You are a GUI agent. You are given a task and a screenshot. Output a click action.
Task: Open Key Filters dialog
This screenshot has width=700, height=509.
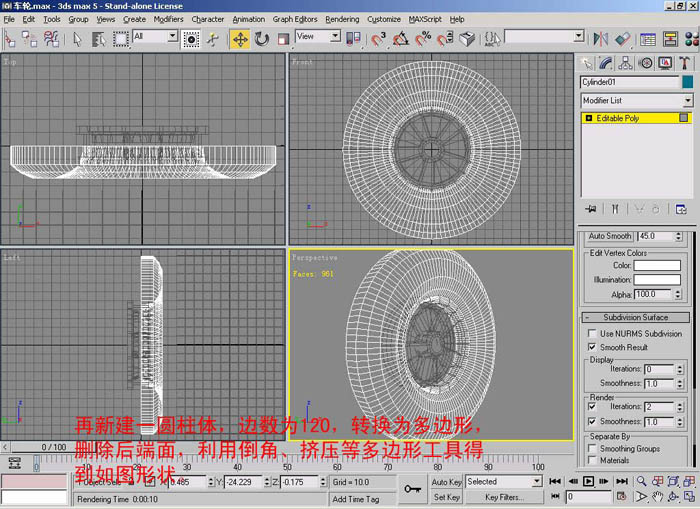tap(504, 497)
